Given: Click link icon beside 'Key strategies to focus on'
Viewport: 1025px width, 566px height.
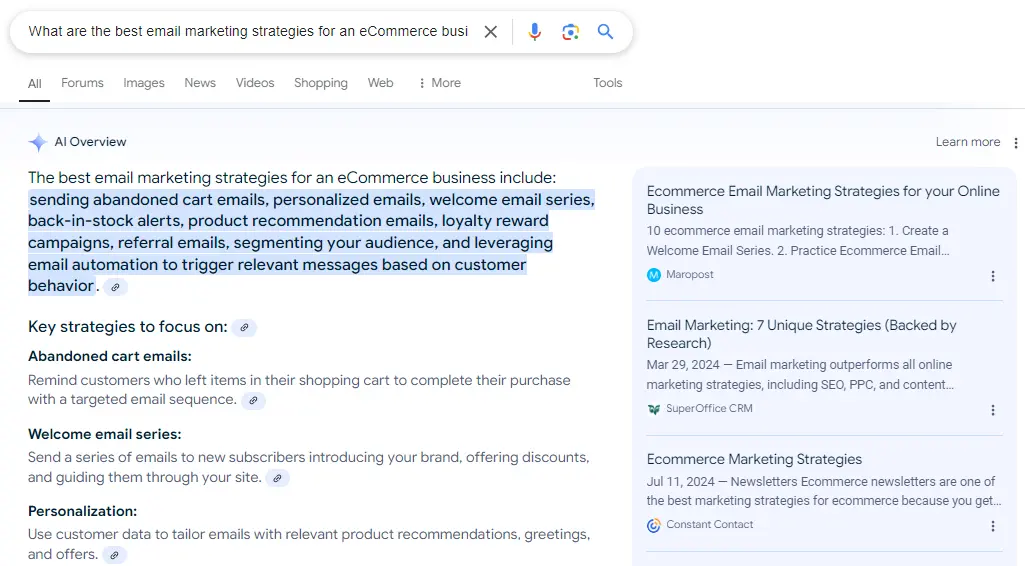Looking at the screenshot, I should (244, 328).
